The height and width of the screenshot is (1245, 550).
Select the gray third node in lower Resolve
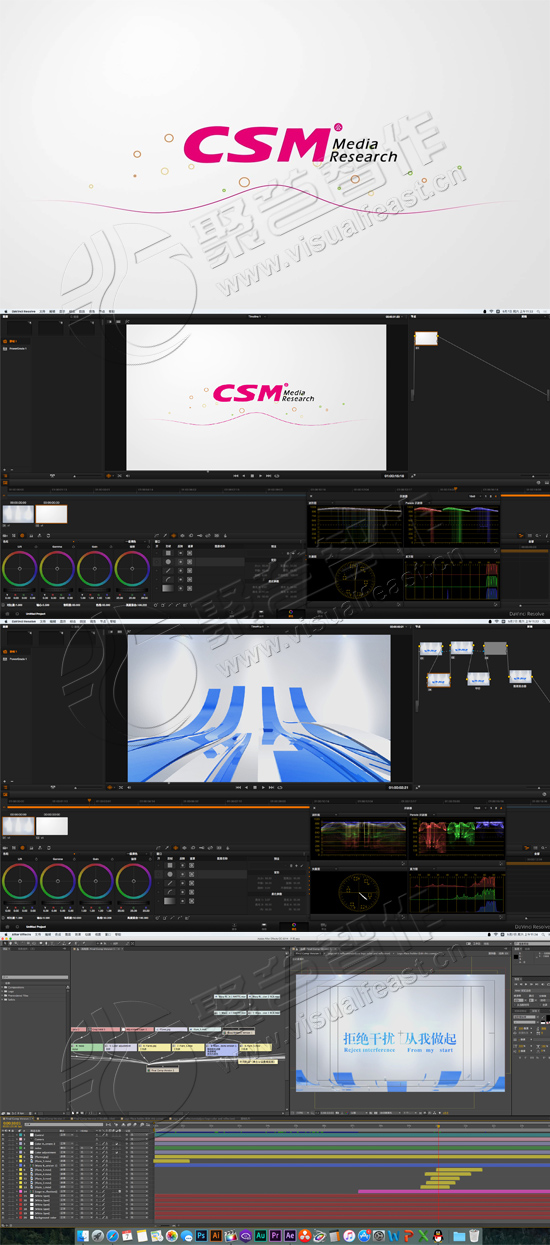[495, 648]
